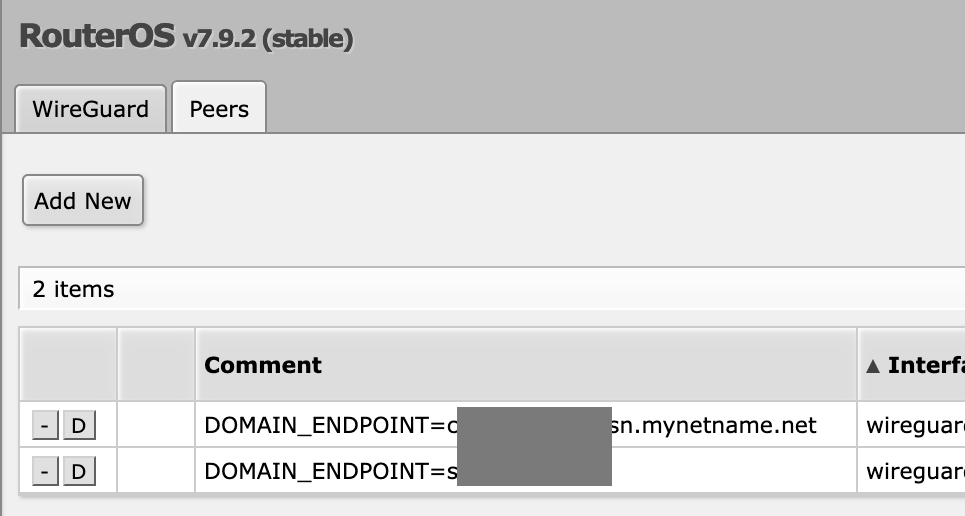Select the Peers tab
The height and width of the screenshot is (516, 965).
coord(219,109)
